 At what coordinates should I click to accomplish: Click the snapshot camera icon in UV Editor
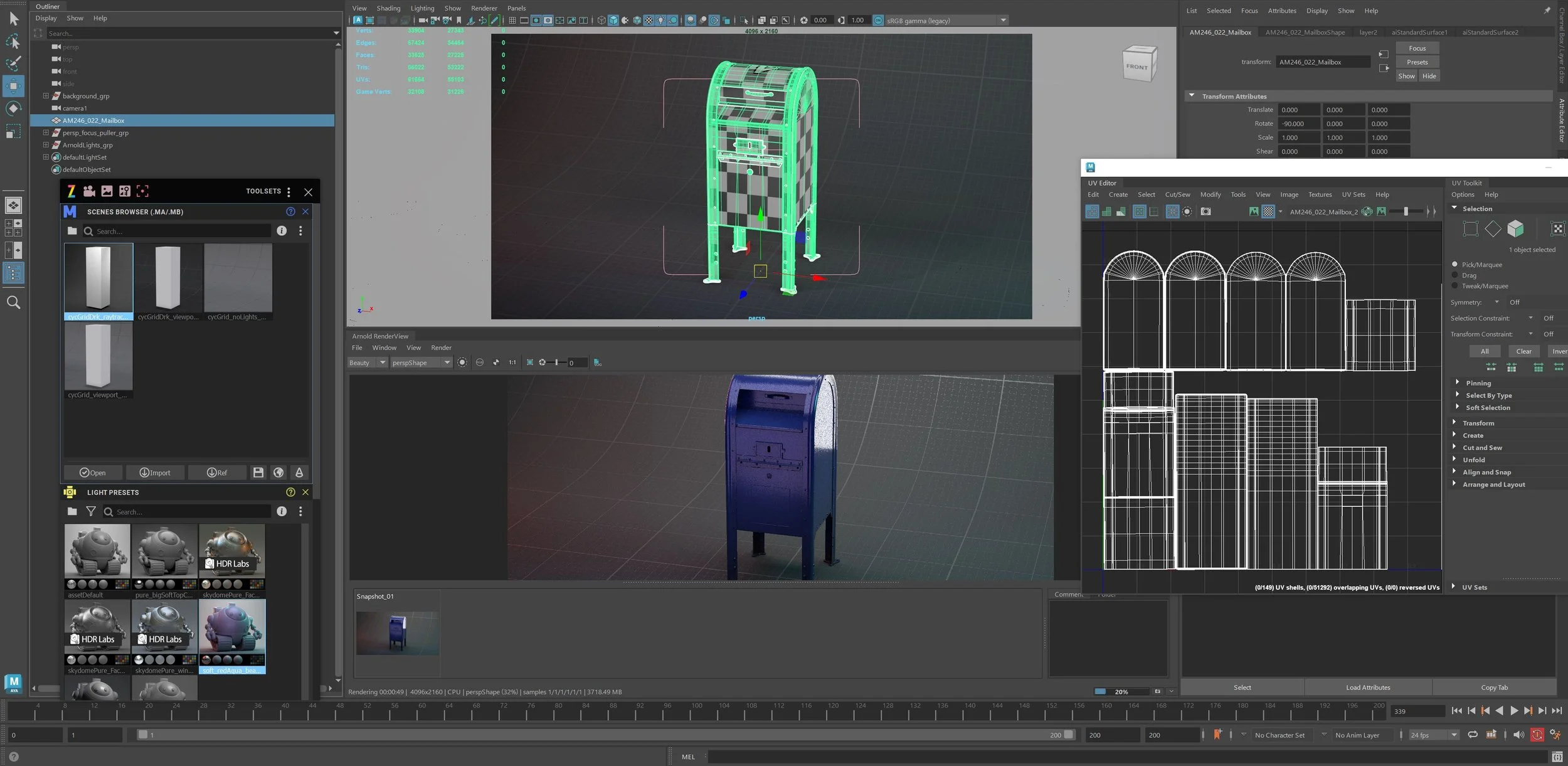1205,211
